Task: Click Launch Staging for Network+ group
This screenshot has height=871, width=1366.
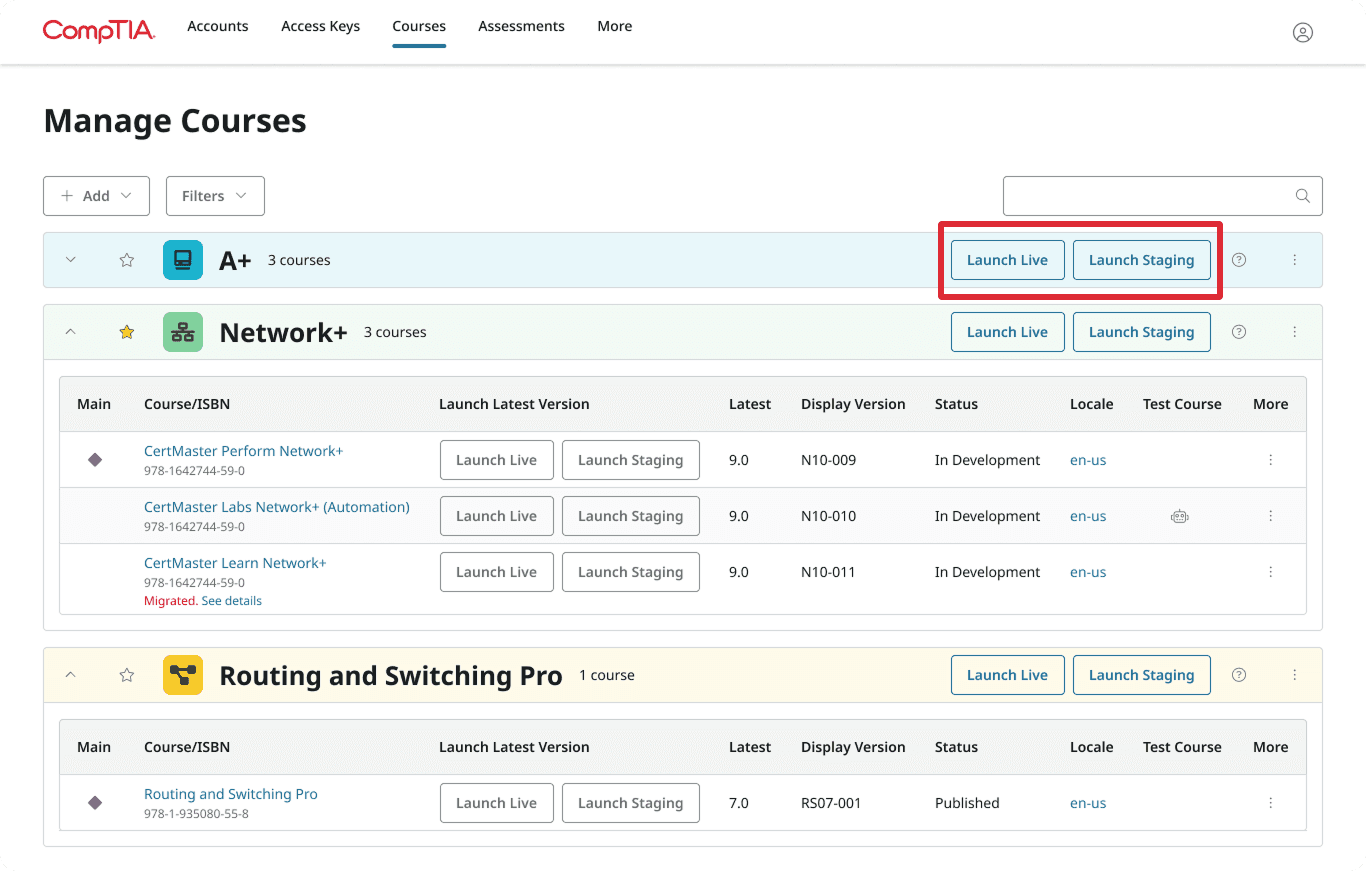Action: tap(1142, 332)
